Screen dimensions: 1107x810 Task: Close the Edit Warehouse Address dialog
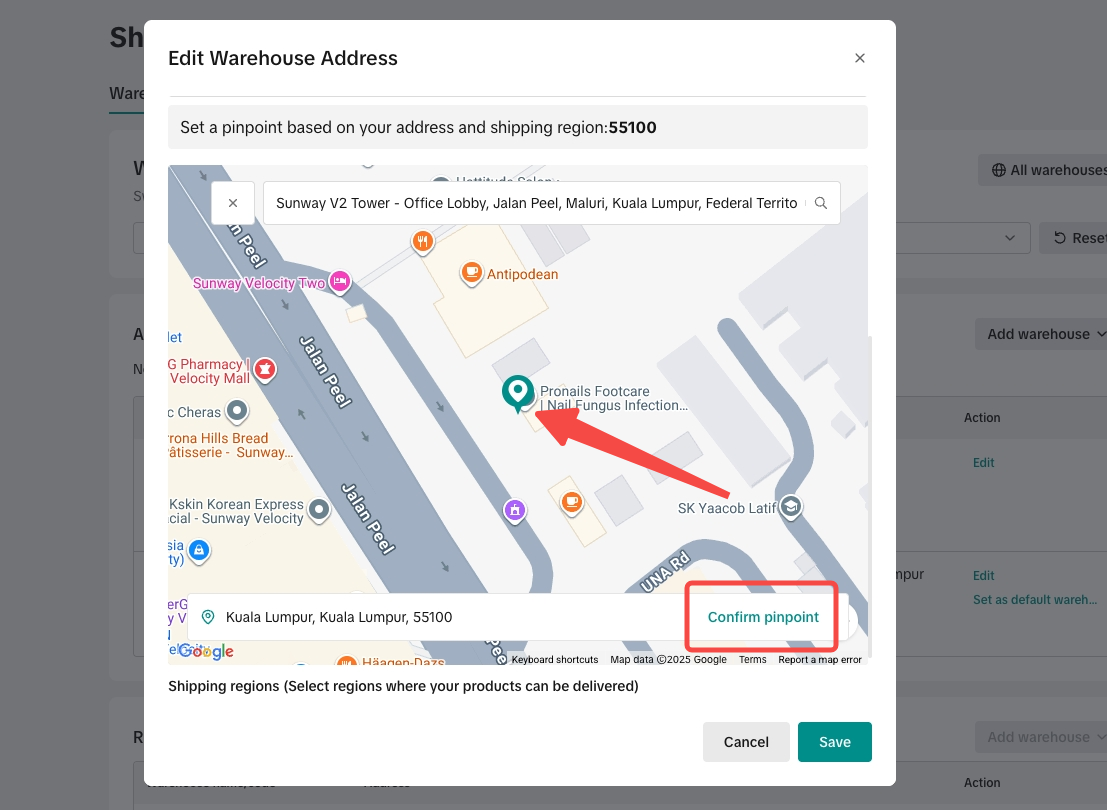tap(859, 58)
